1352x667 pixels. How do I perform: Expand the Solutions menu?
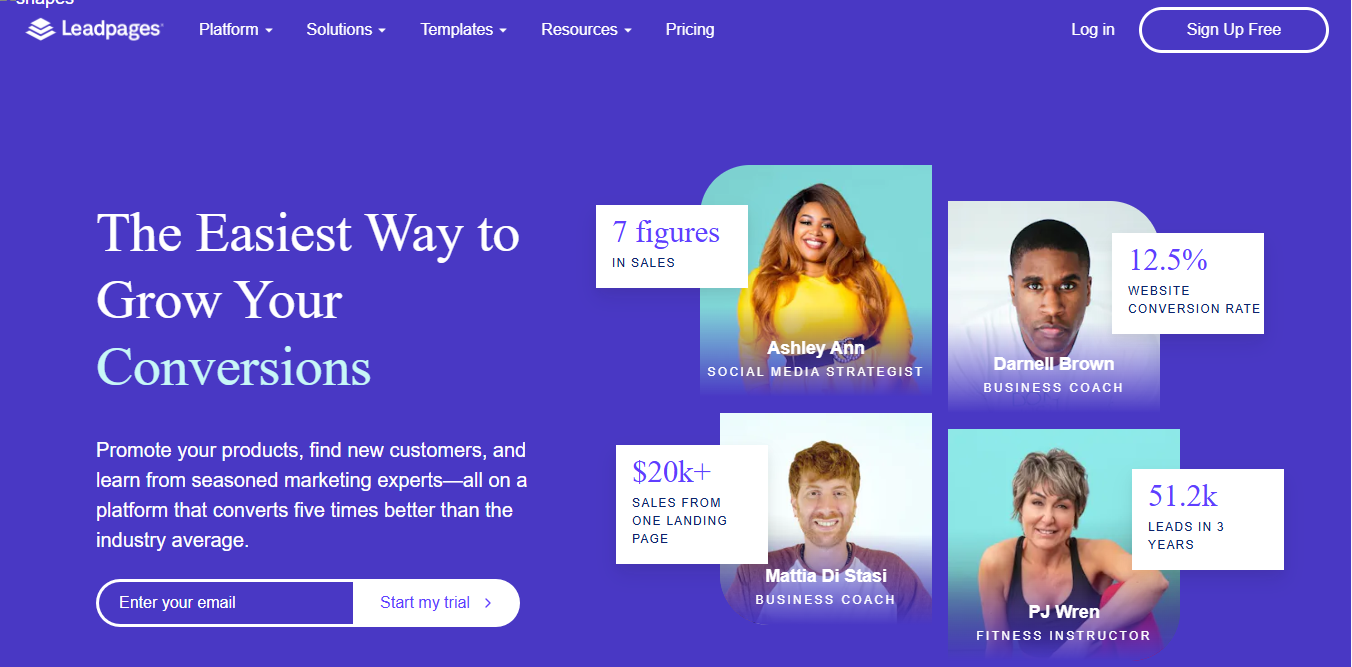(346, 30)
